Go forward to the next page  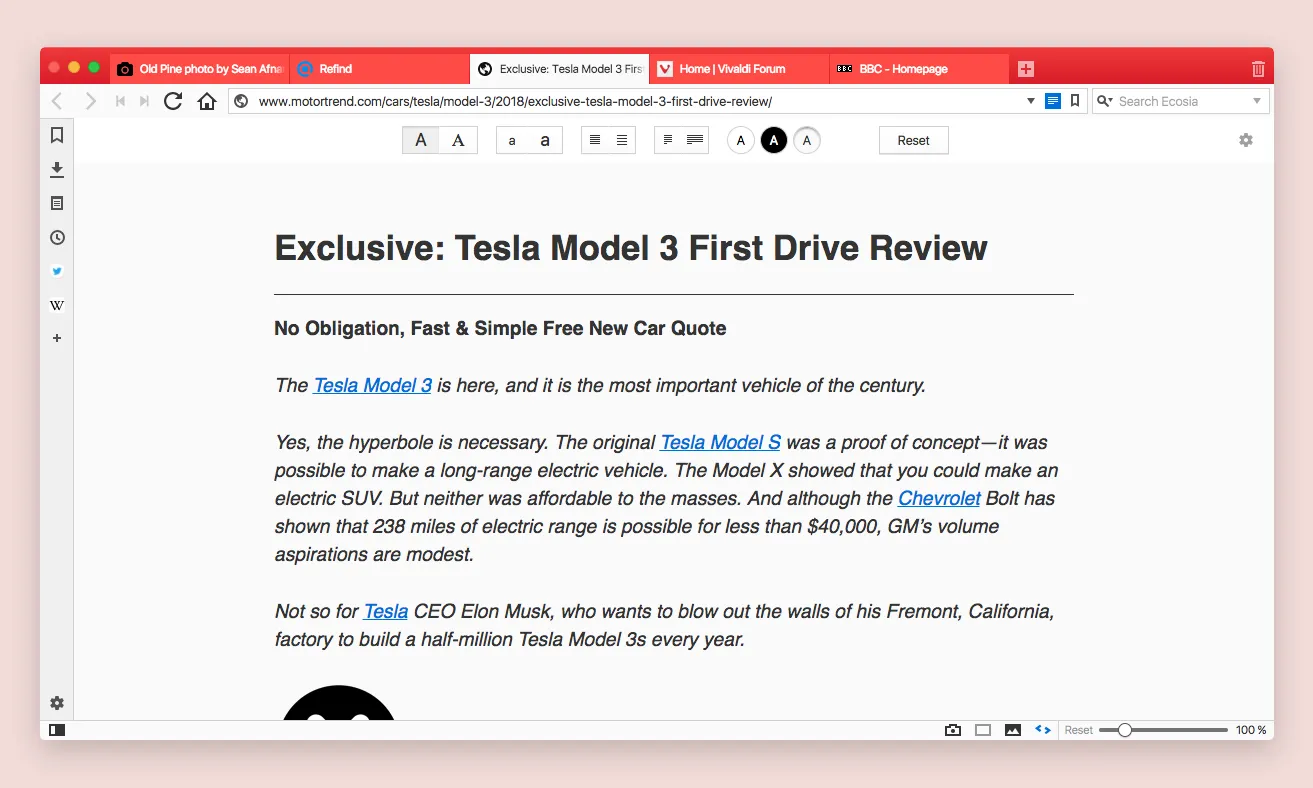(90, 101)
